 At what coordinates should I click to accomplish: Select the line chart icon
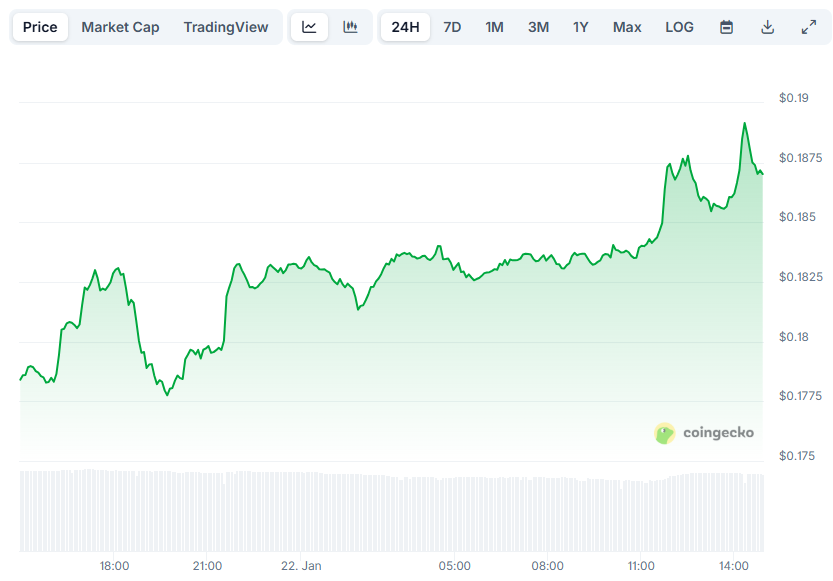pos(308,27)
